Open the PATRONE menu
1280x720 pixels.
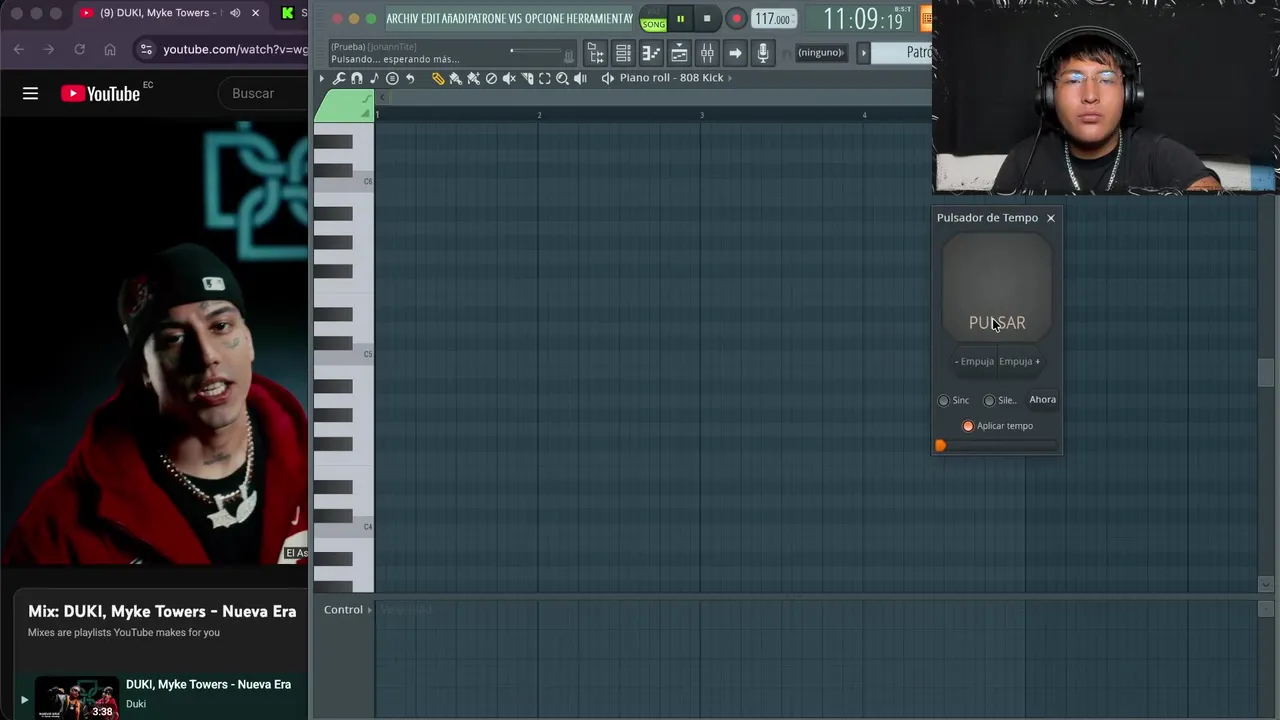click(x=487, y=19)
